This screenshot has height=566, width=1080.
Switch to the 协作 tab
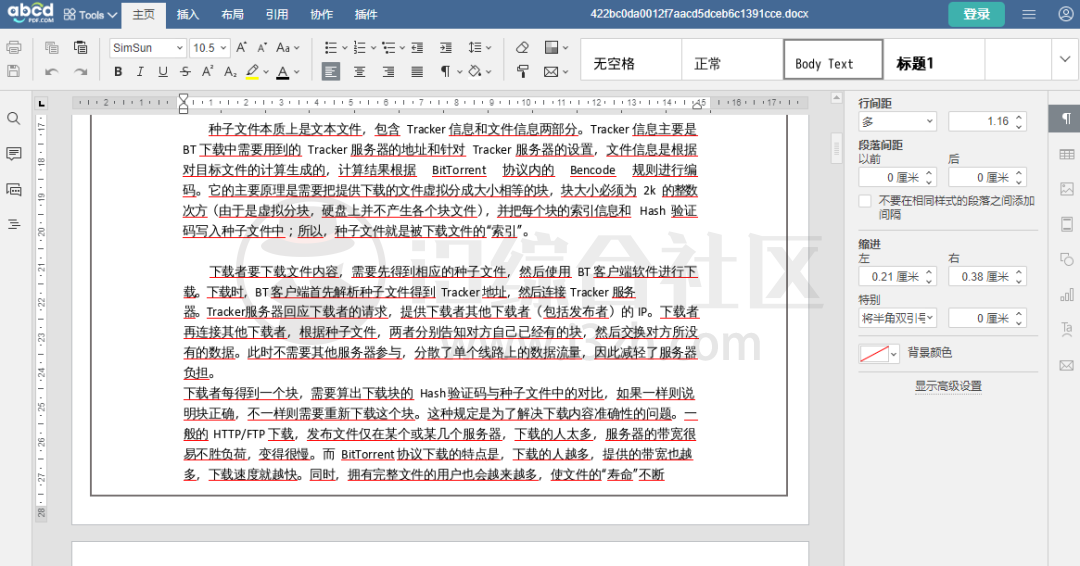point(322,14)
